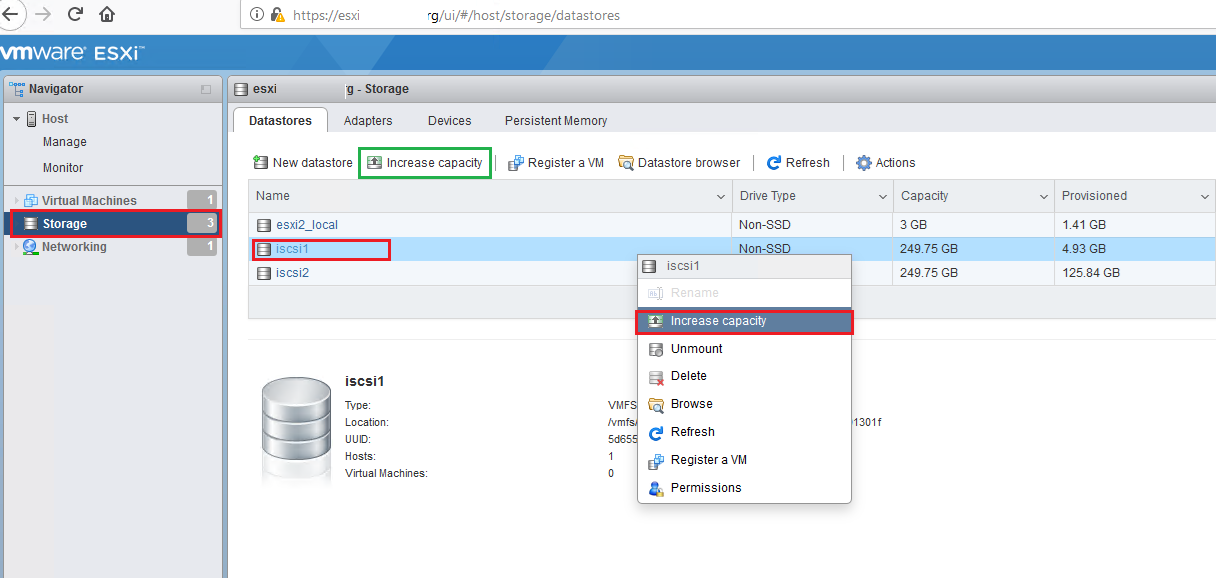Click Register a VM in the toolbar
This screenshot has width=1216, height=578.
click(x=556, y=163)
